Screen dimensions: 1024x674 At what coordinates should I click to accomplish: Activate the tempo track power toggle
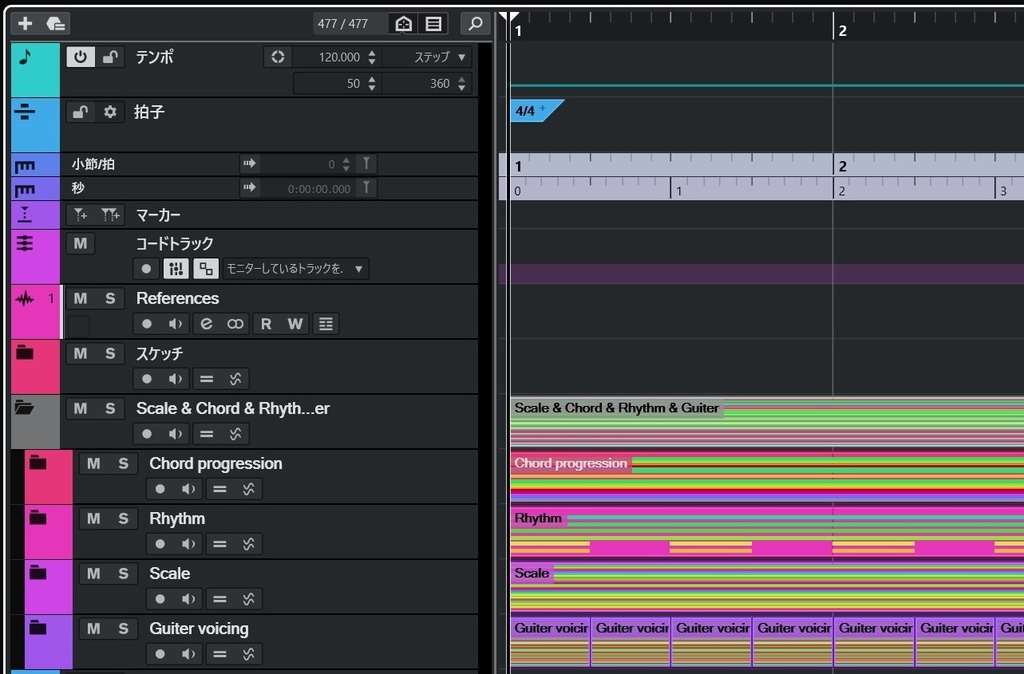79,56
